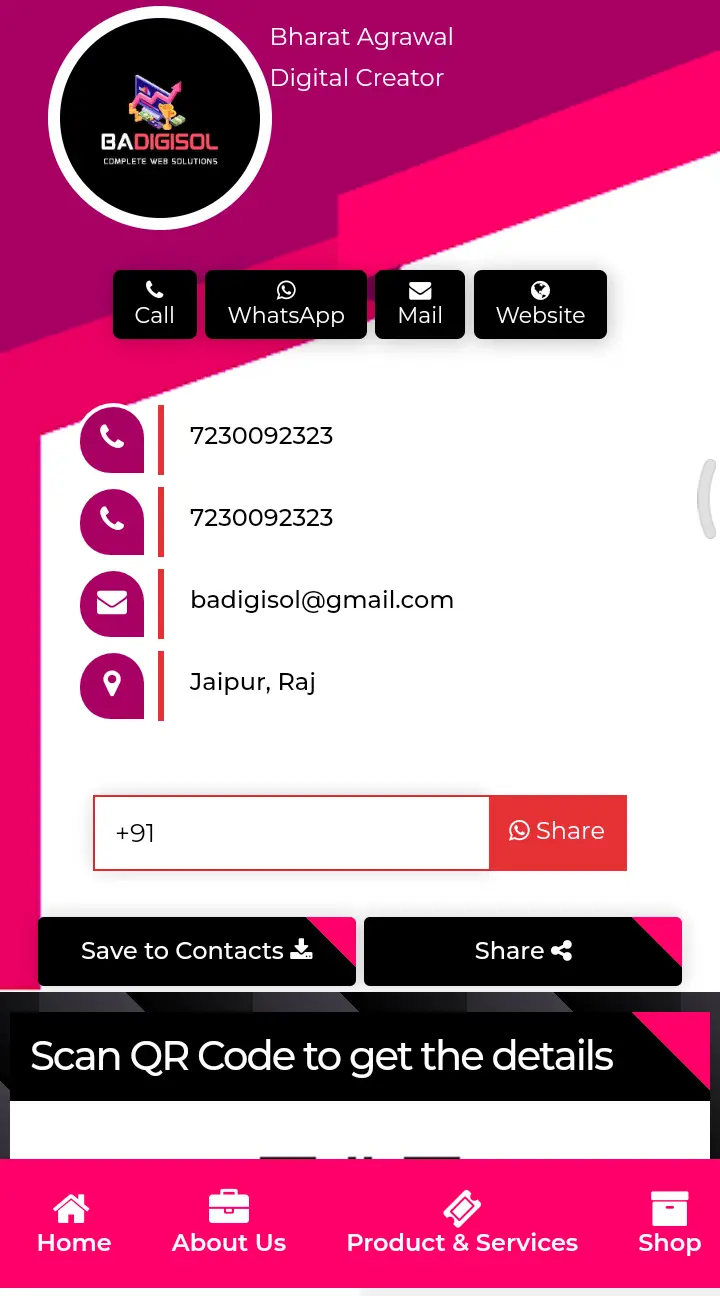Select the badigisol@gmail.com email address
Screen dimensions: 720x1296
click(322, 600)
